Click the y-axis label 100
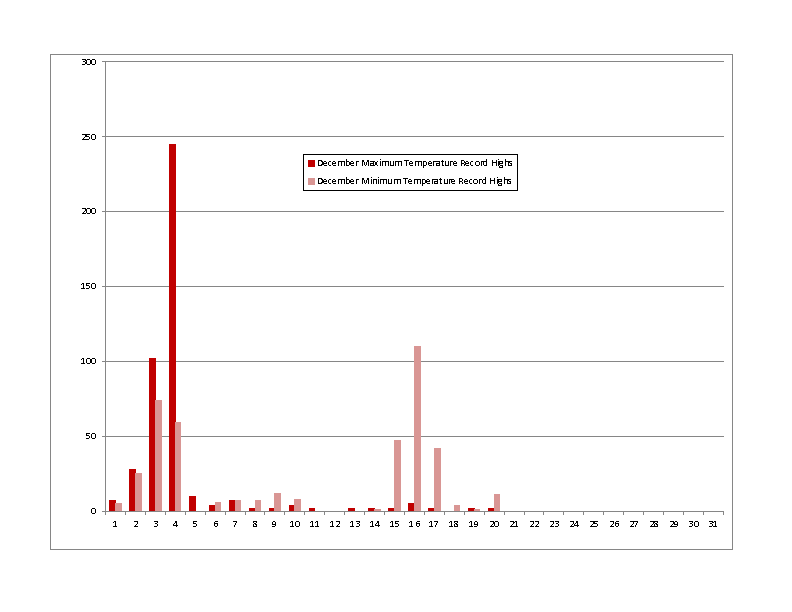 (89, 361)
